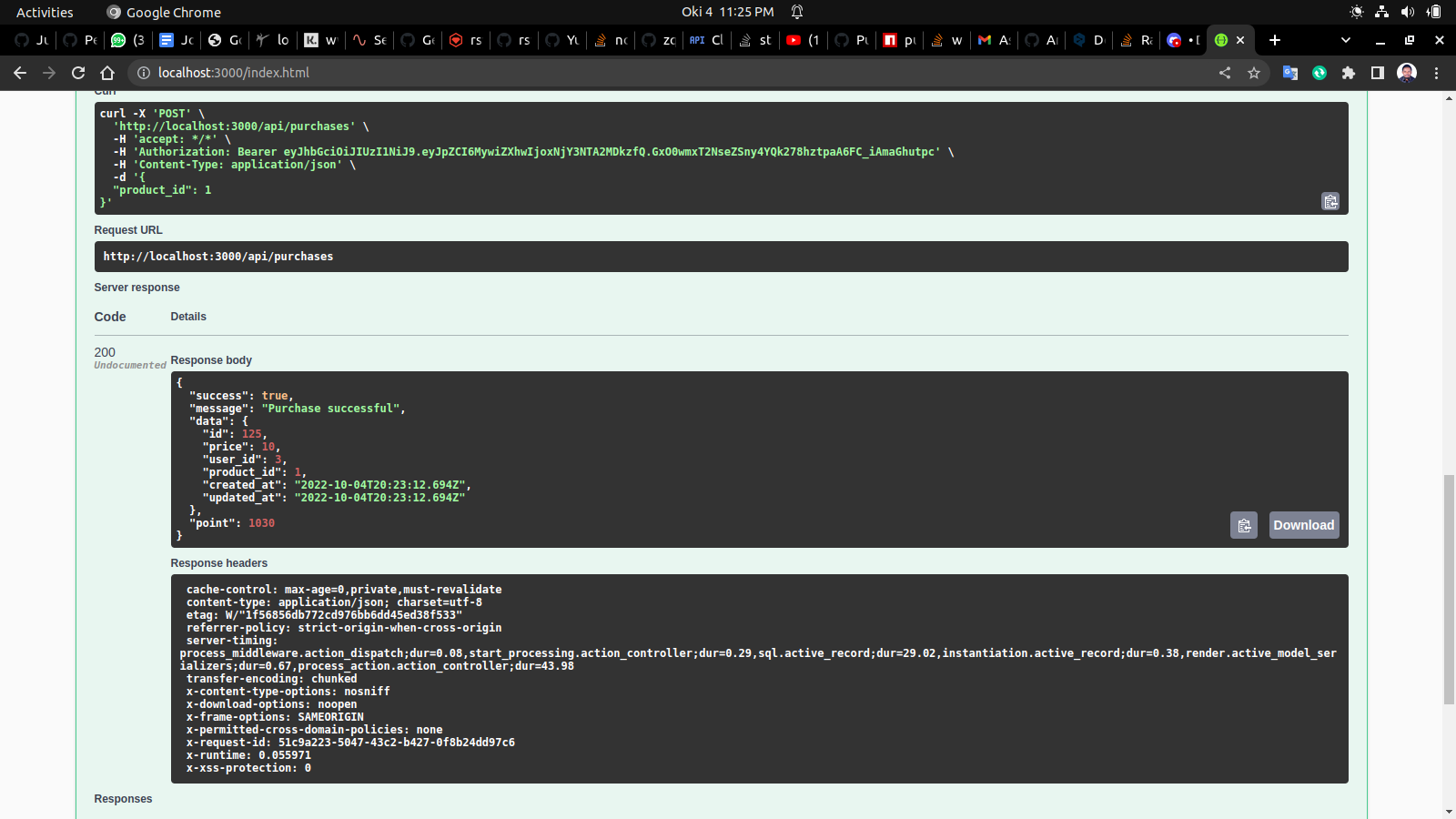
Task: View site information for localhost
Action: (144, 73)
